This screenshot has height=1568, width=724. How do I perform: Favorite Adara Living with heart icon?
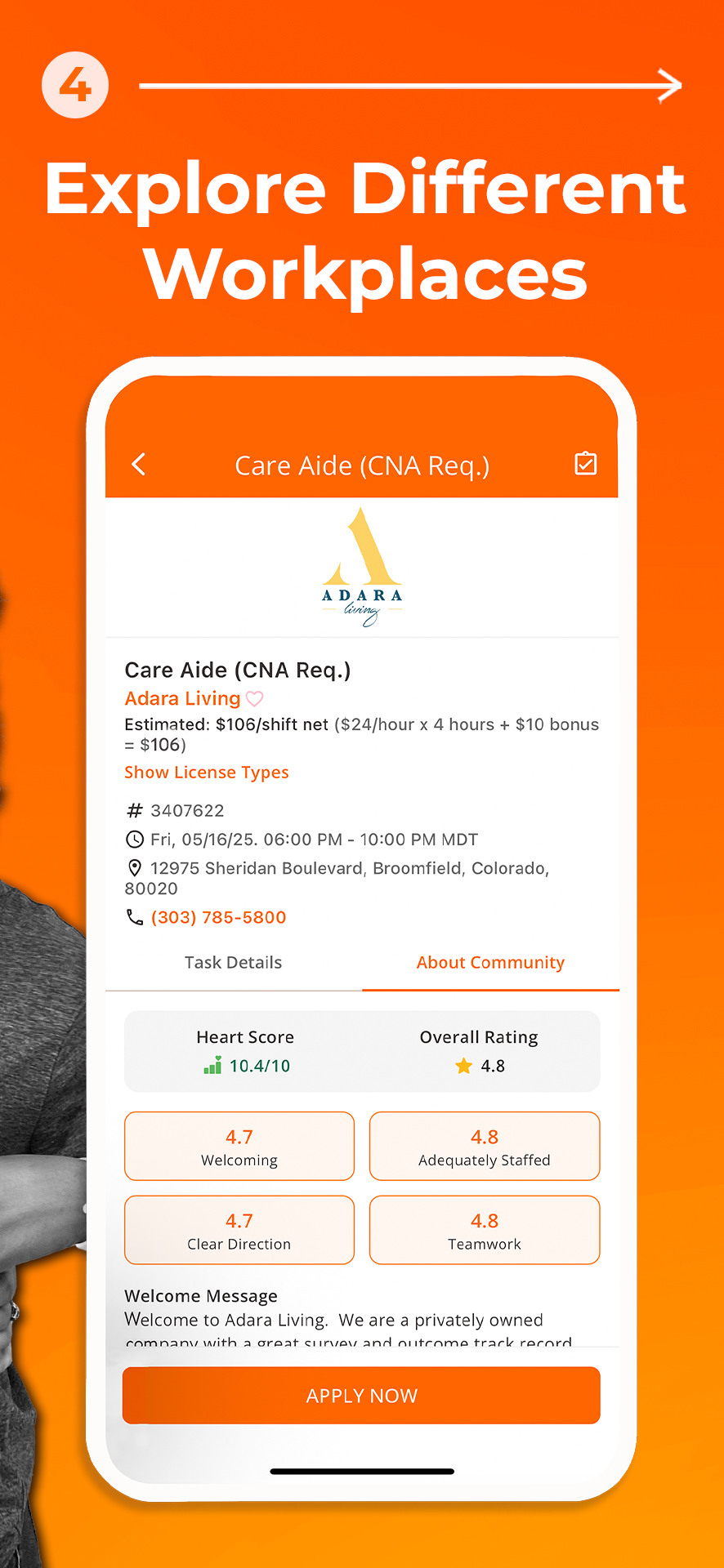click(255, 699)
